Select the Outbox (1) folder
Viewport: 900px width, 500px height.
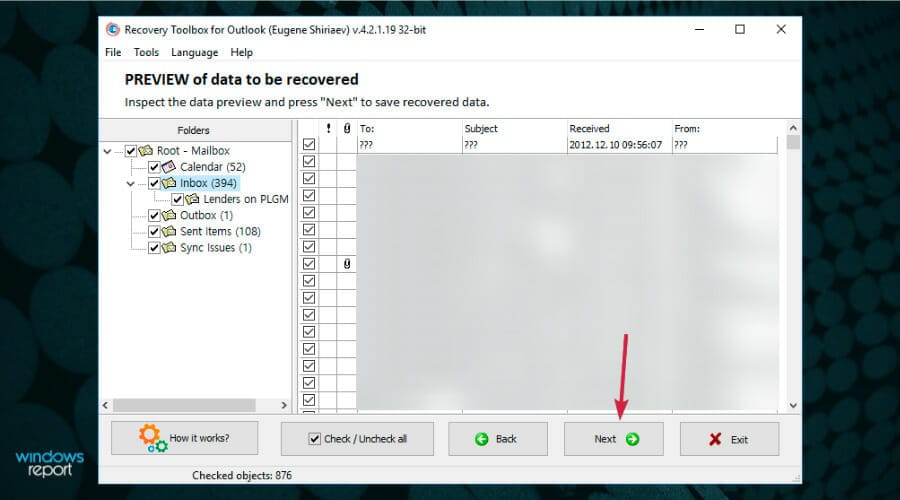point(207,215)
